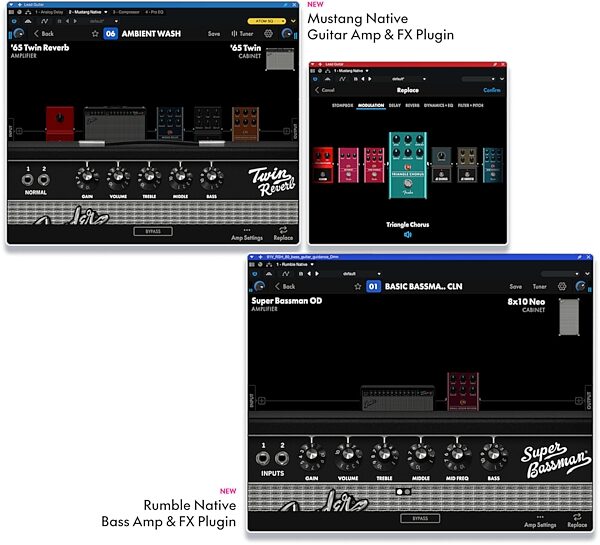Viewport: 600px width, 545px height.
Task: Choose the Triangle Chorus teal pedal
Action: (x=408, y=165)
